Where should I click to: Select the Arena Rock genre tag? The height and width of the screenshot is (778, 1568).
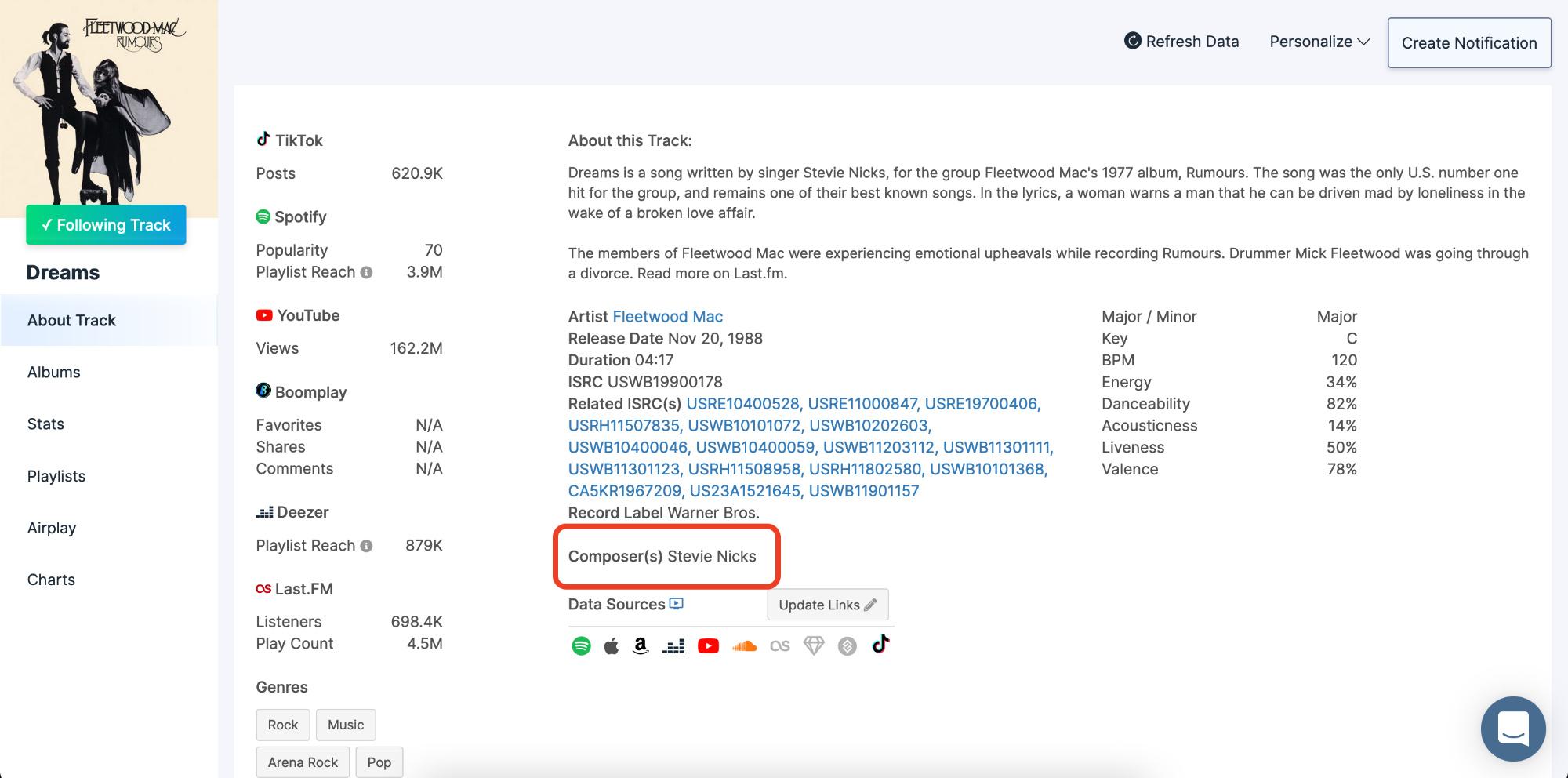coord(303,762)
